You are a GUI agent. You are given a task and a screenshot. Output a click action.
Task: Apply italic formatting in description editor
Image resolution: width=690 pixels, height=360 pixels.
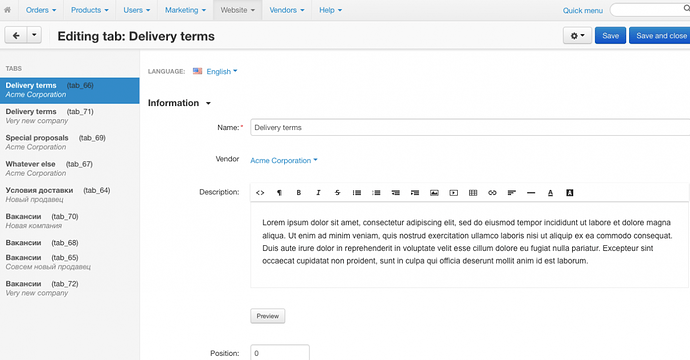coord(318,193)
